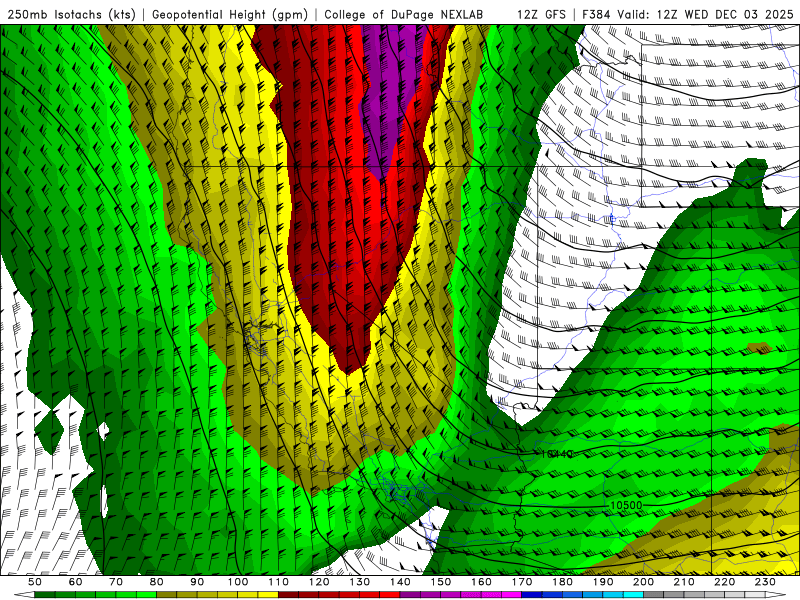Click the 230 value on the color scale
The height and width of the screenshot is (600, 800).
(x=765, y=582)
